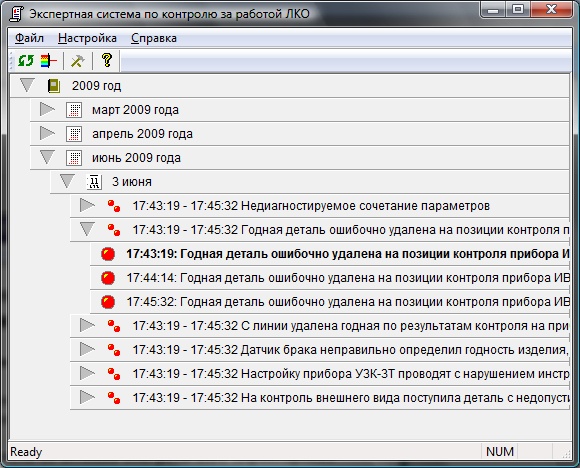Collapse the 3 июня day node

click(x=67, y=181)
